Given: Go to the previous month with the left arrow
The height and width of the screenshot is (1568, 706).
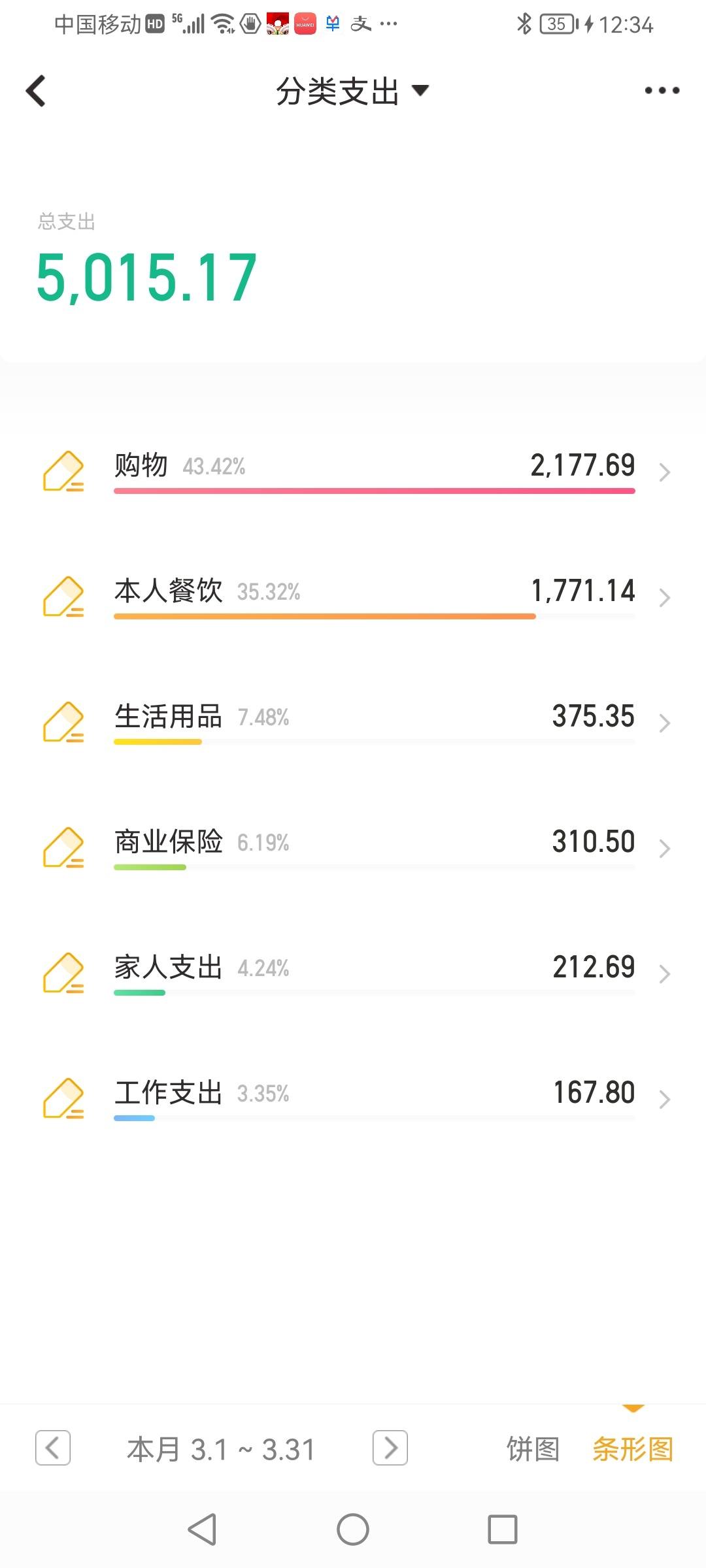Looking at the screenshot, I should [53, 1448].
